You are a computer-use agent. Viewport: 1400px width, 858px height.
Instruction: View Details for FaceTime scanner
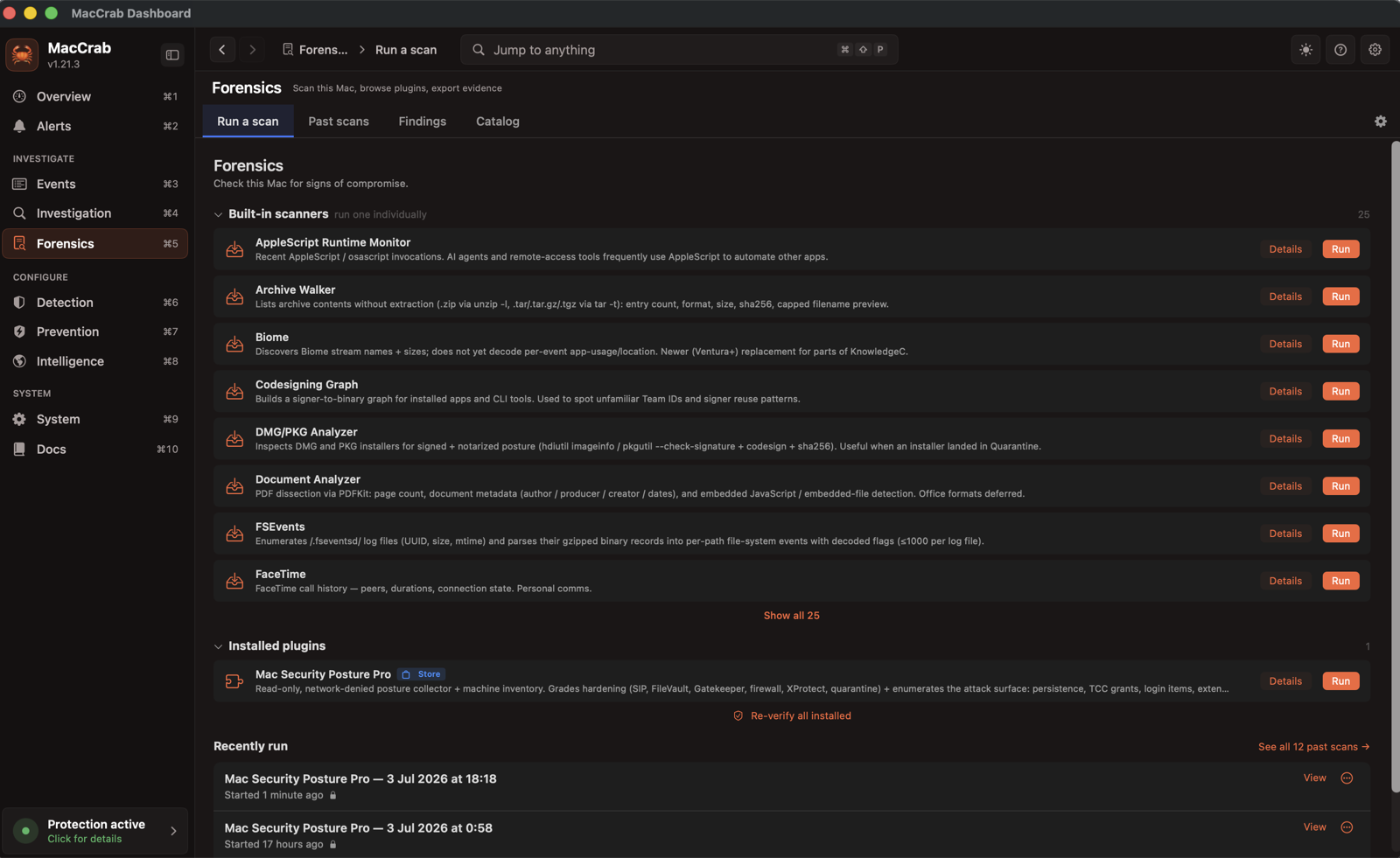[1285, 581]
